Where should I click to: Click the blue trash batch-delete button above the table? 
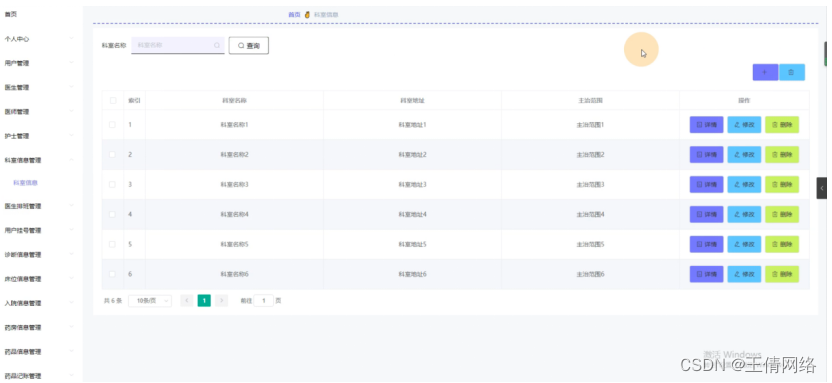[791, 72]
